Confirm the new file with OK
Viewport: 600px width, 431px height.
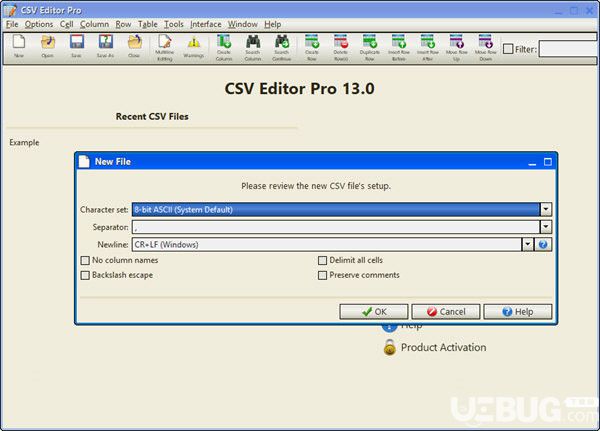(x=374, y=312)
